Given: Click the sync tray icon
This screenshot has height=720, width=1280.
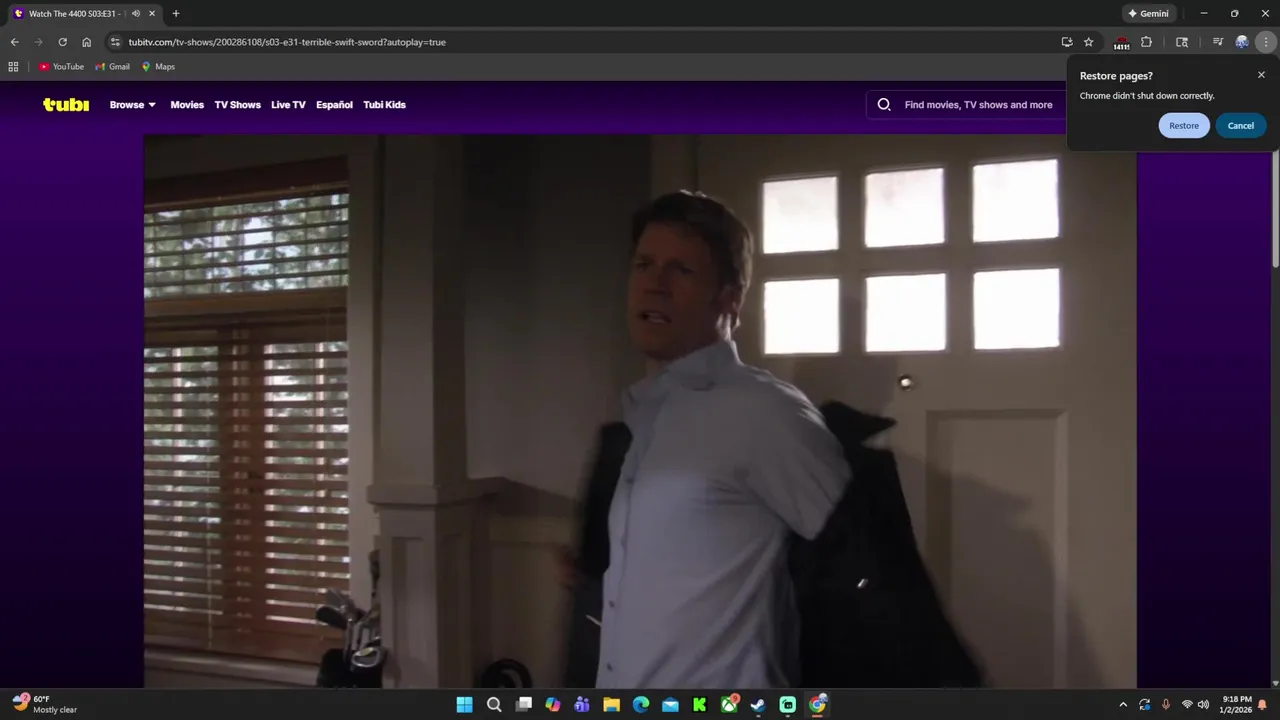Looking at the screenshot, I should tap(1145, 705).
